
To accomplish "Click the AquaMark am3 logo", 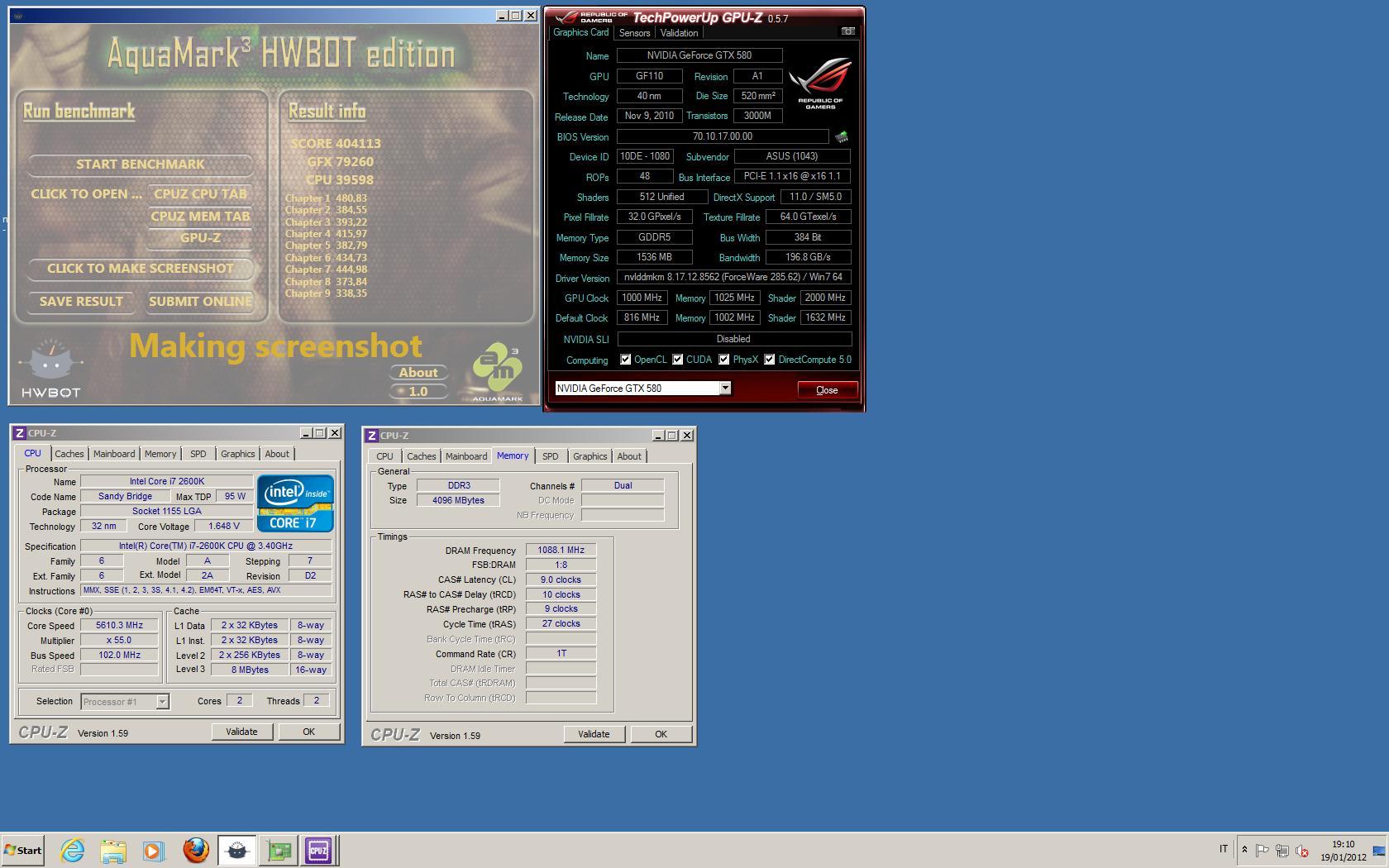I will (x=498, y=372).
